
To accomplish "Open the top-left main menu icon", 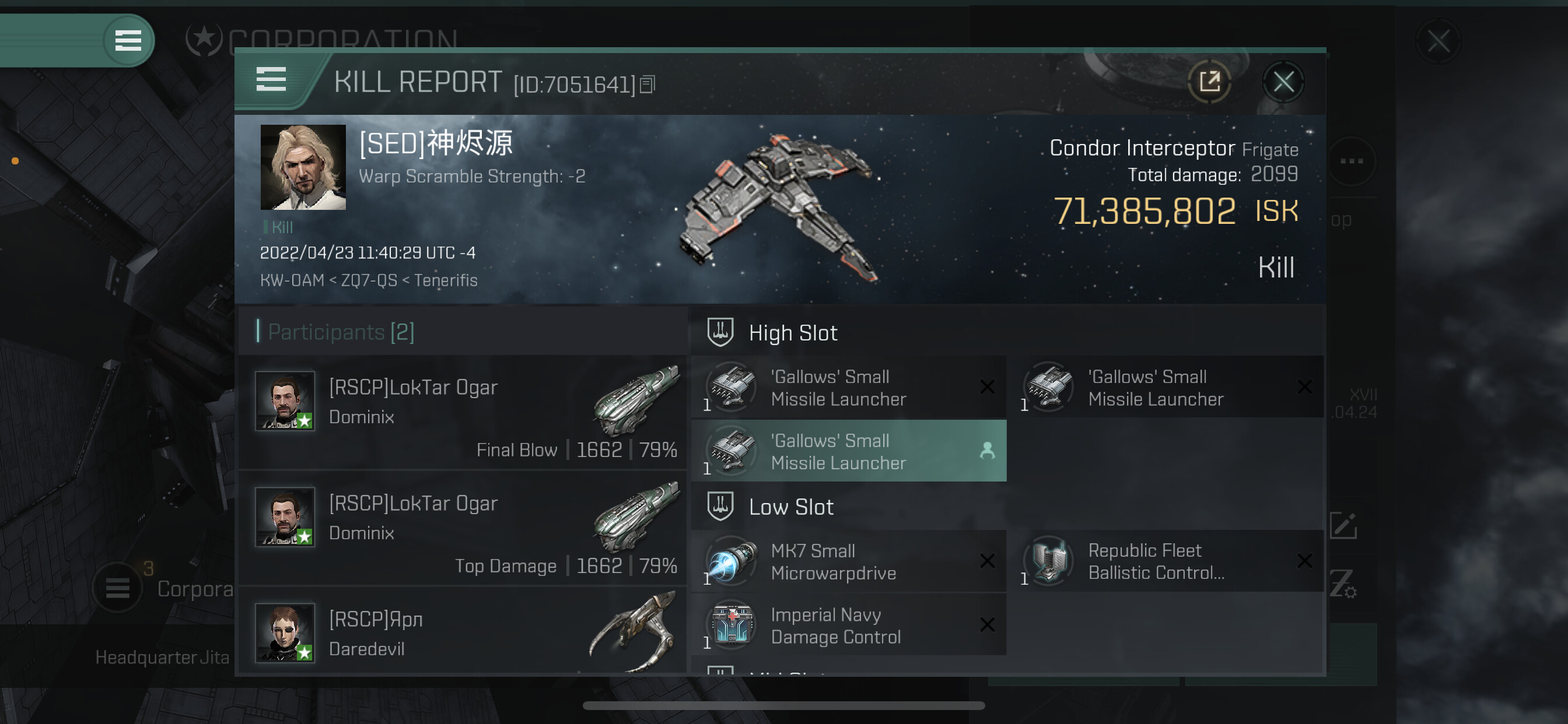I will coord(128,41).
